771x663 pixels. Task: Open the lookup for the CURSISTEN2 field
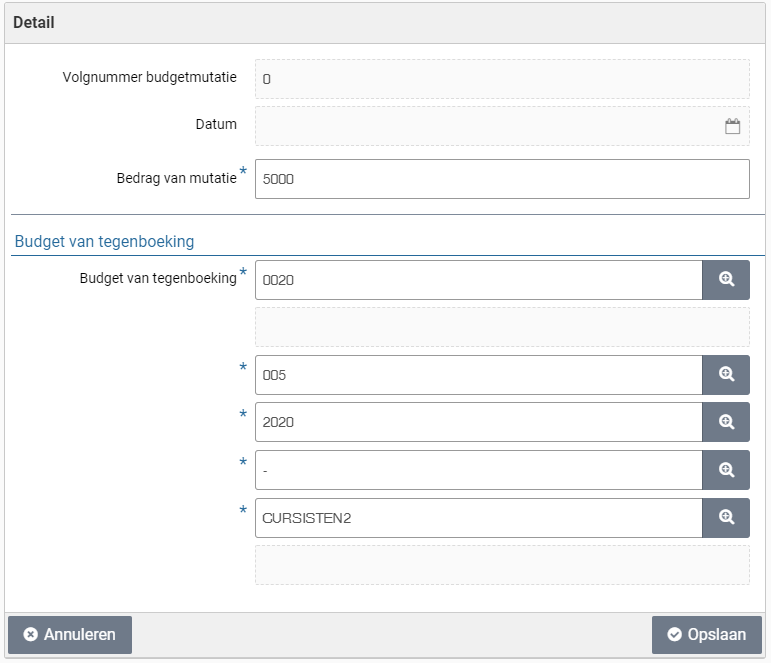click(x=726, y=518)
